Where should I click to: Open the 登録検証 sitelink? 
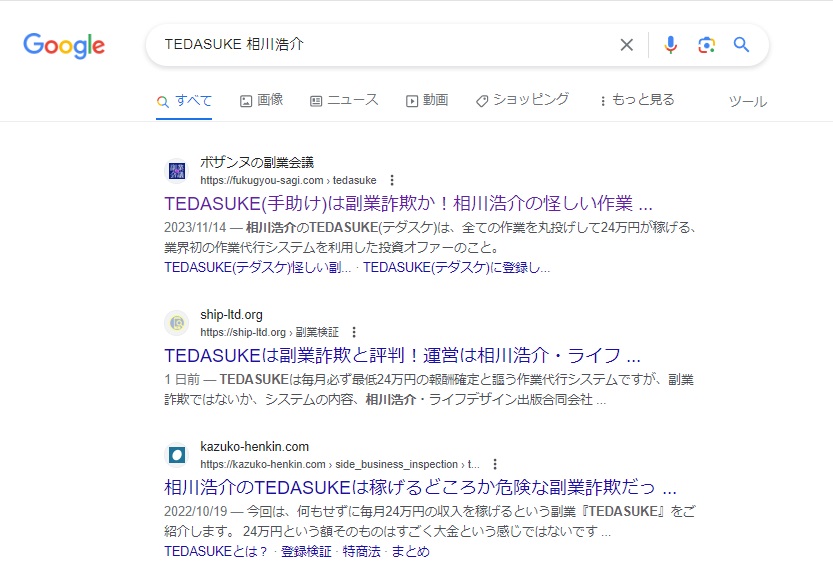tap(307, 551)
